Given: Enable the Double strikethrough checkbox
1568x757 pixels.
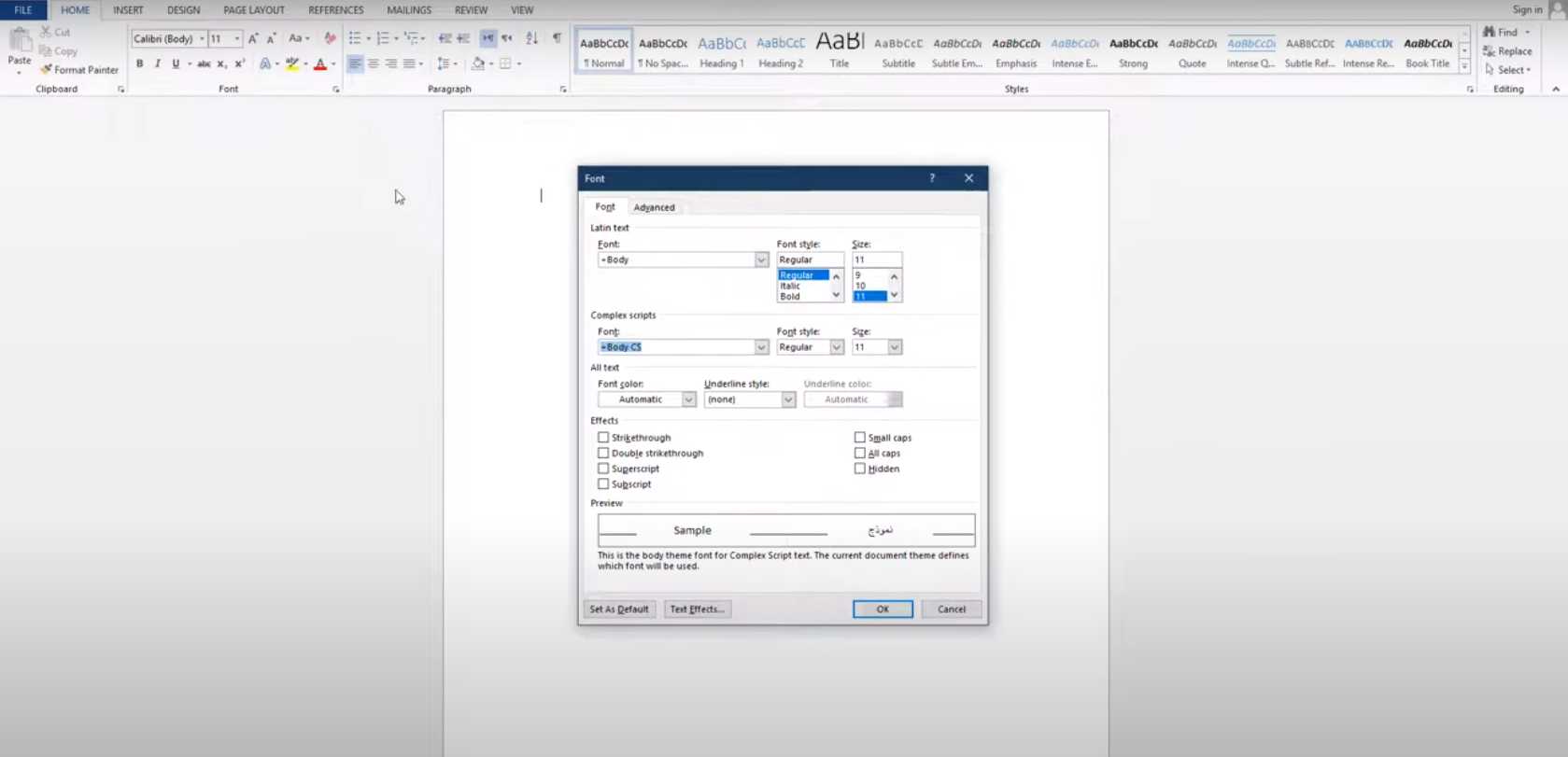Looking at the screenshot, I should pos(603,454).
